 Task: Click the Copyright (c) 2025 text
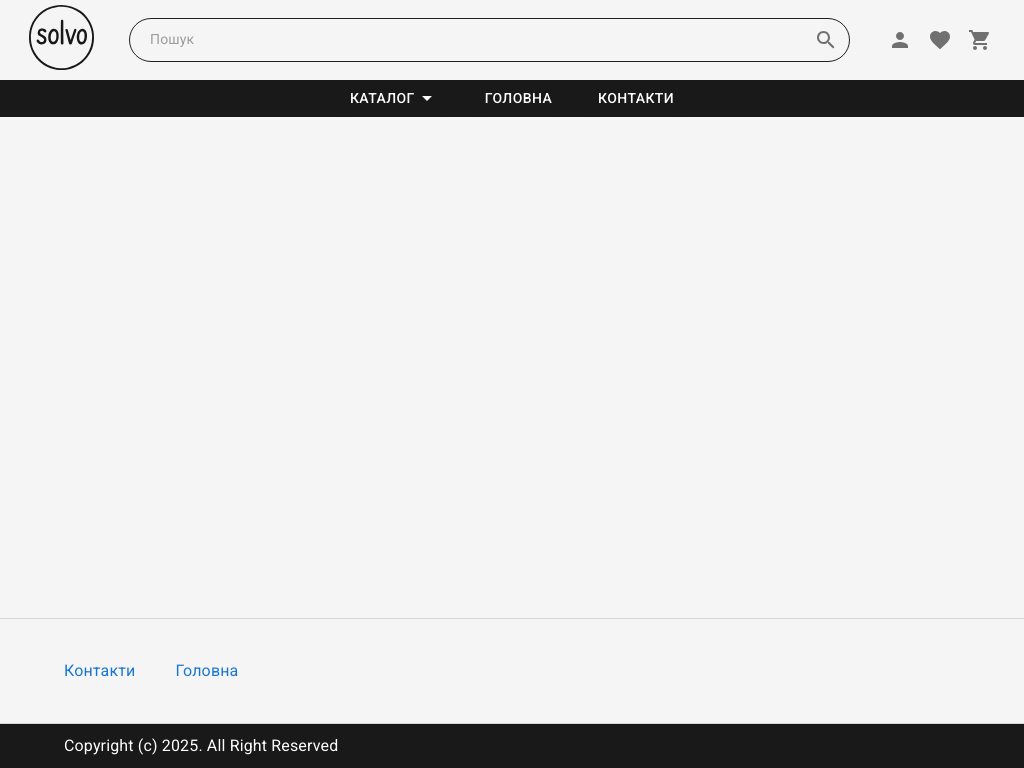pyautogui.click(x=201, y=746)
